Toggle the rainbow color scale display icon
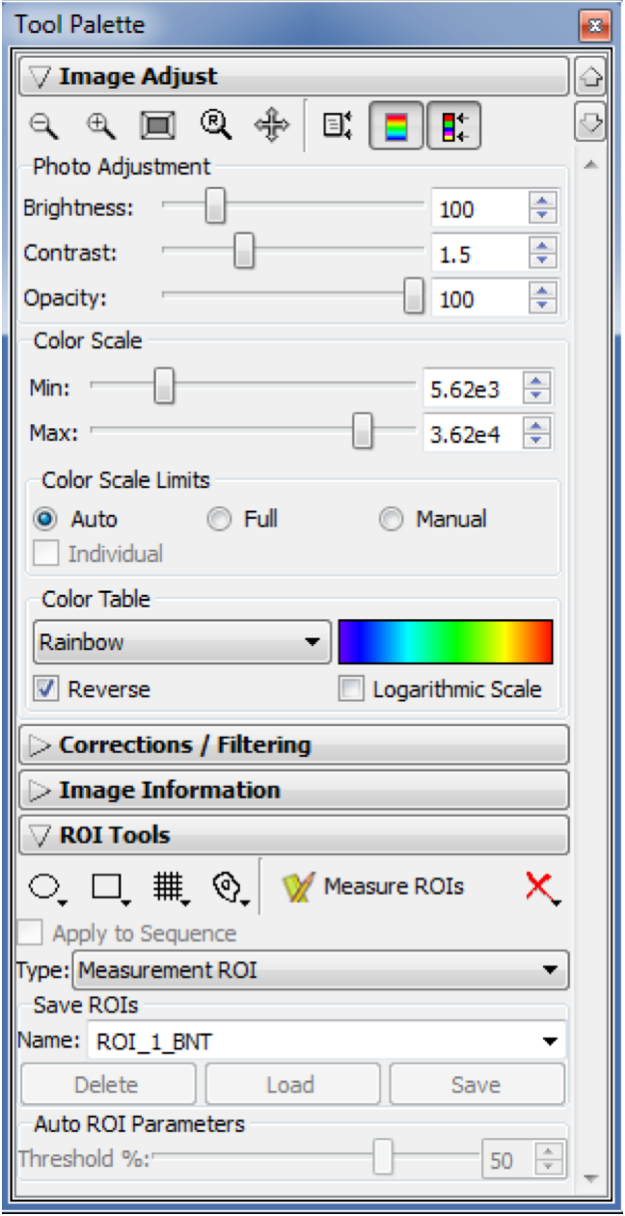625x1216 pixels. [396, 127]
